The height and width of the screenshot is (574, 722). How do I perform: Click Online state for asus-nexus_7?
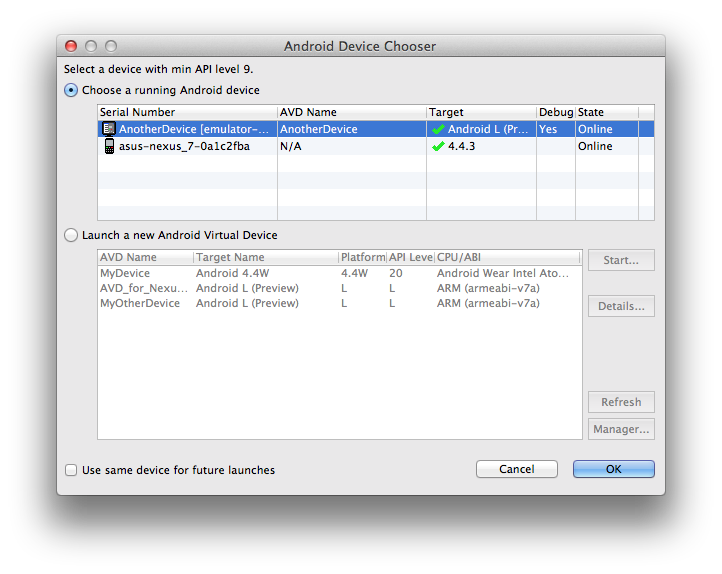(595, 146)
